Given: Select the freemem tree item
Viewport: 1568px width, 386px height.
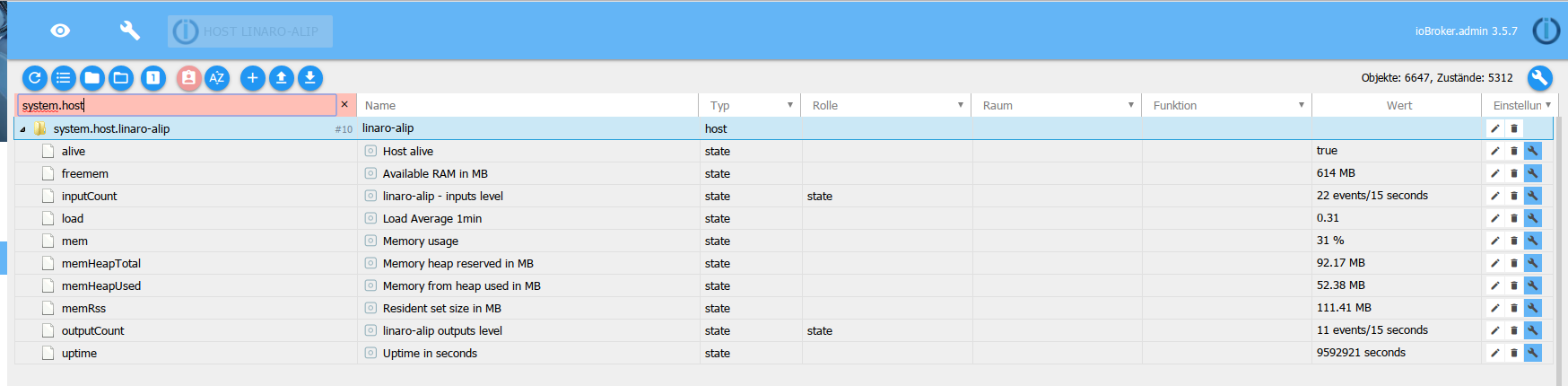Looking at the screenshot, I should 85,173.
